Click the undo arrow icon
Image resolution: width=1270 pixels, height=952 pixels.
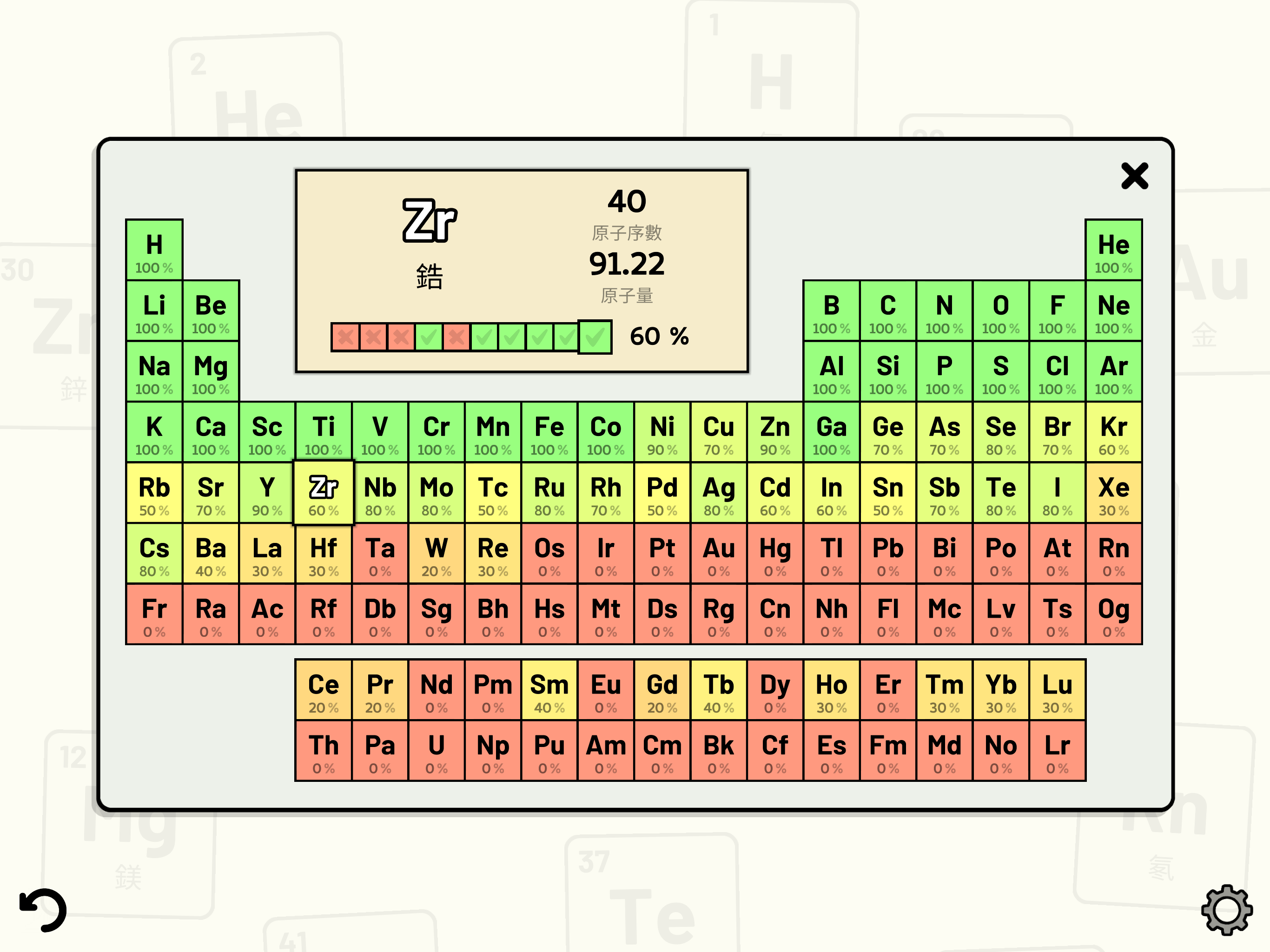tap(43, 910)
